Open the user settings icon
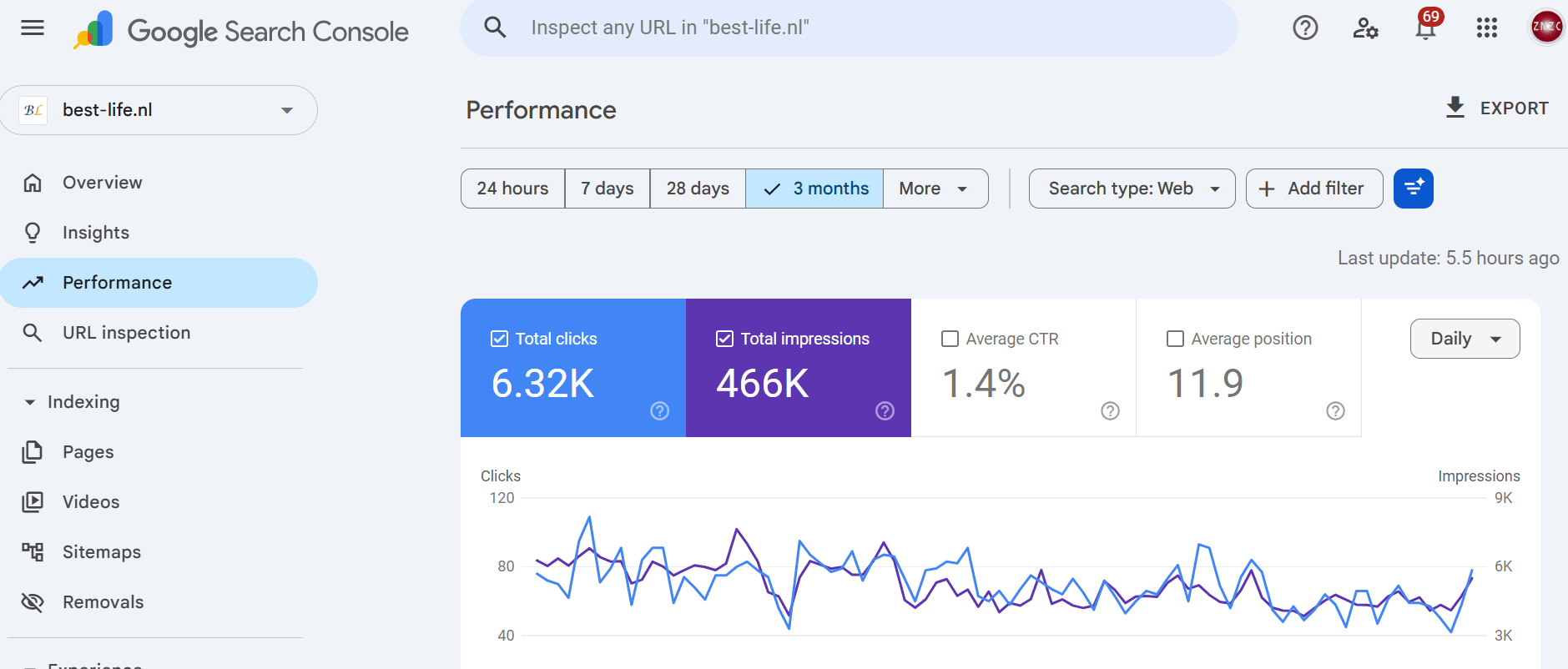The image size is (1568, 669). (x=1365, y=28)
